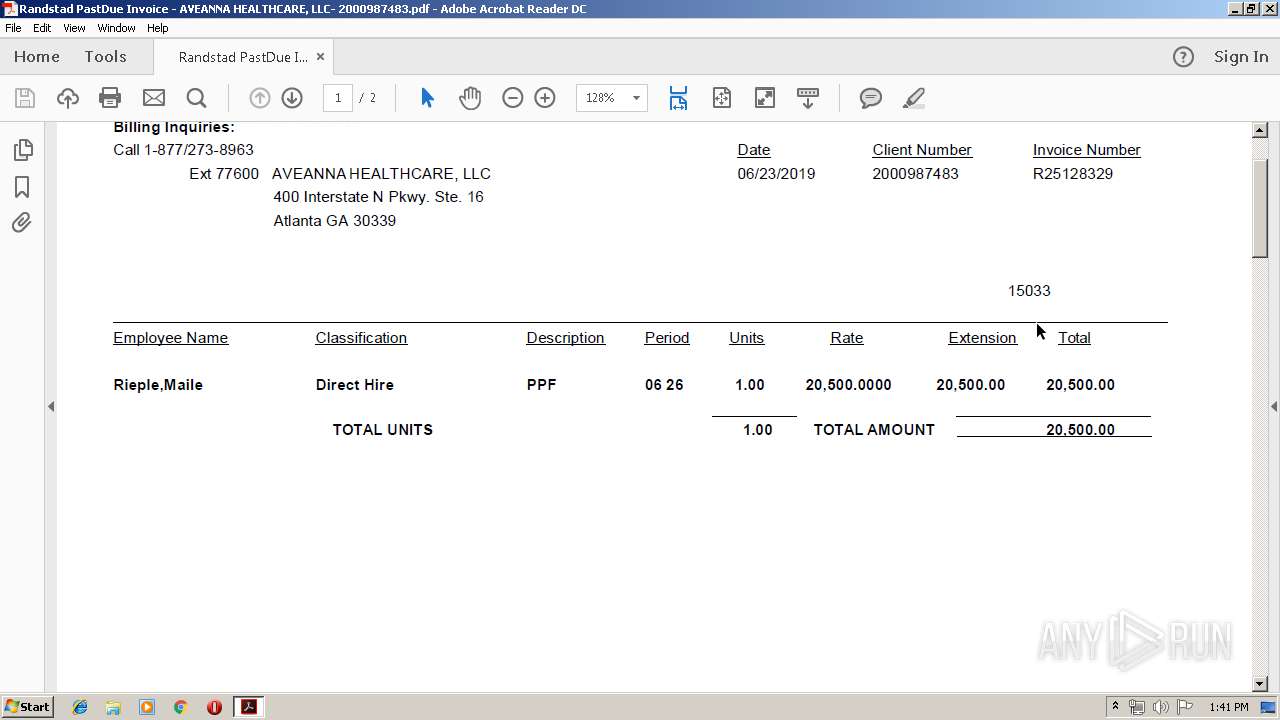The image size is (1280, 720).
Task: Click the Save file icon
Action: point(25,98)
